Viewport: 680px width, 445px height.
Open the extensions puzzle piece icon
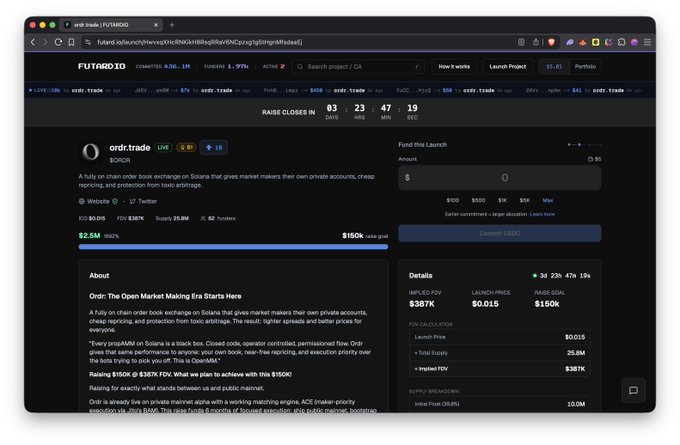[621, 42]
